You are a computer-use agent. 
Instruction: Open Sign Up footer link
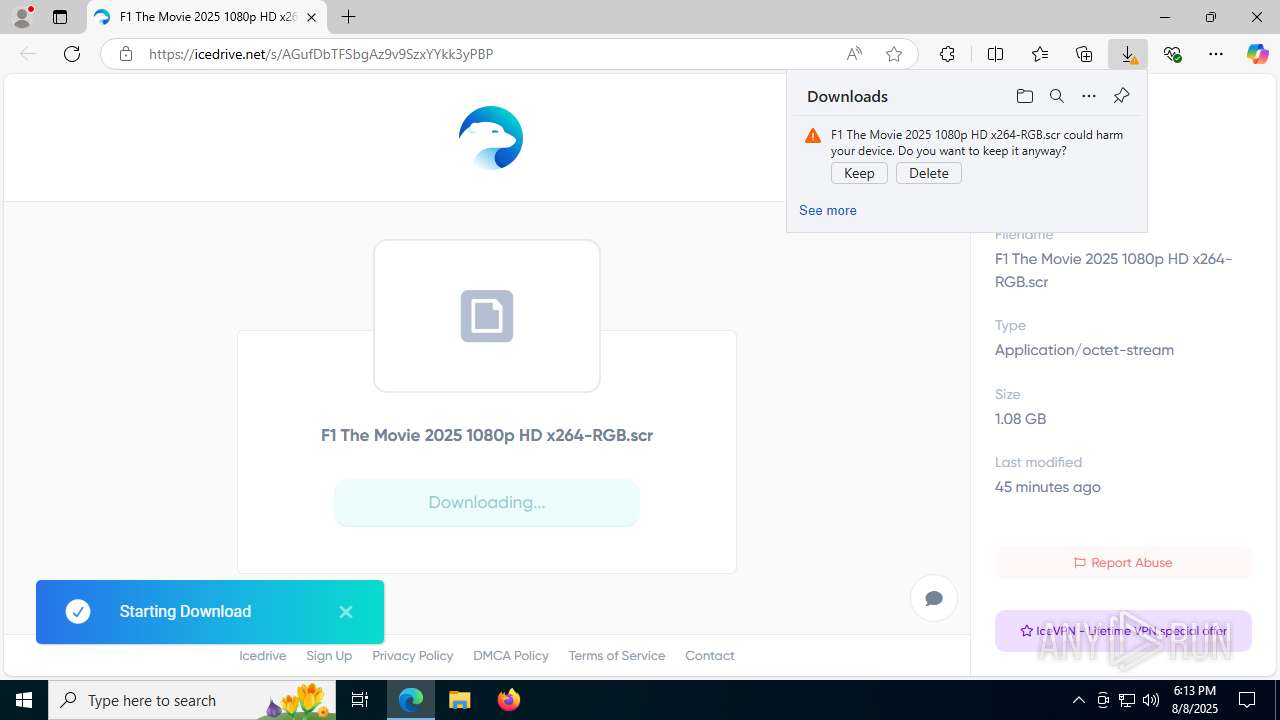click(329, 656)
